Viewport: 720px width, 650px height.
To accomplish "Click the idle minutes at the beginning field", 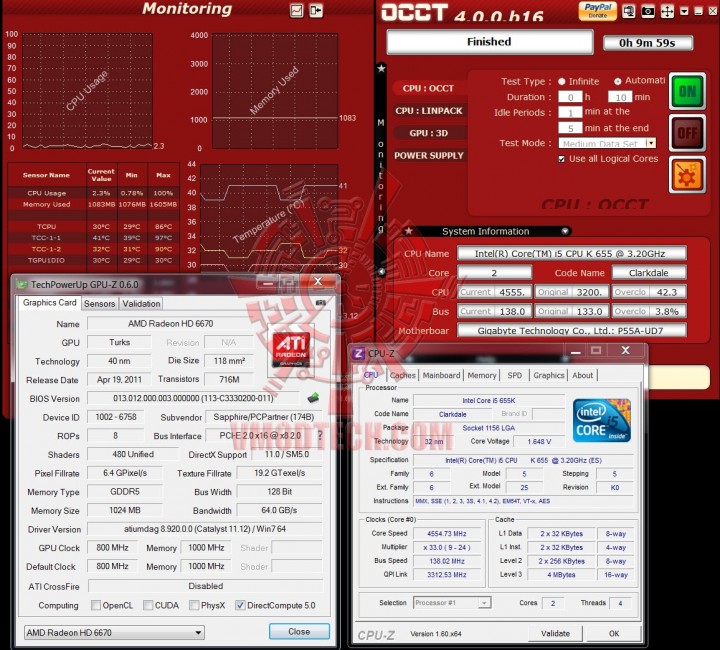I will (570, 112).
